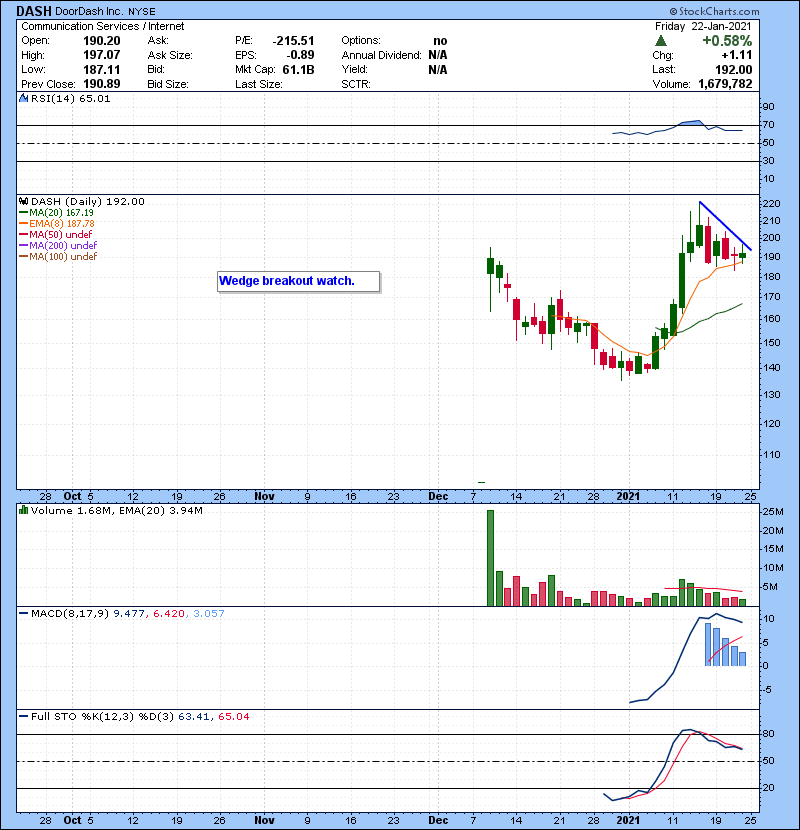
Task: Click the DoorDash Inc. company name
Action: coord(89,11)
